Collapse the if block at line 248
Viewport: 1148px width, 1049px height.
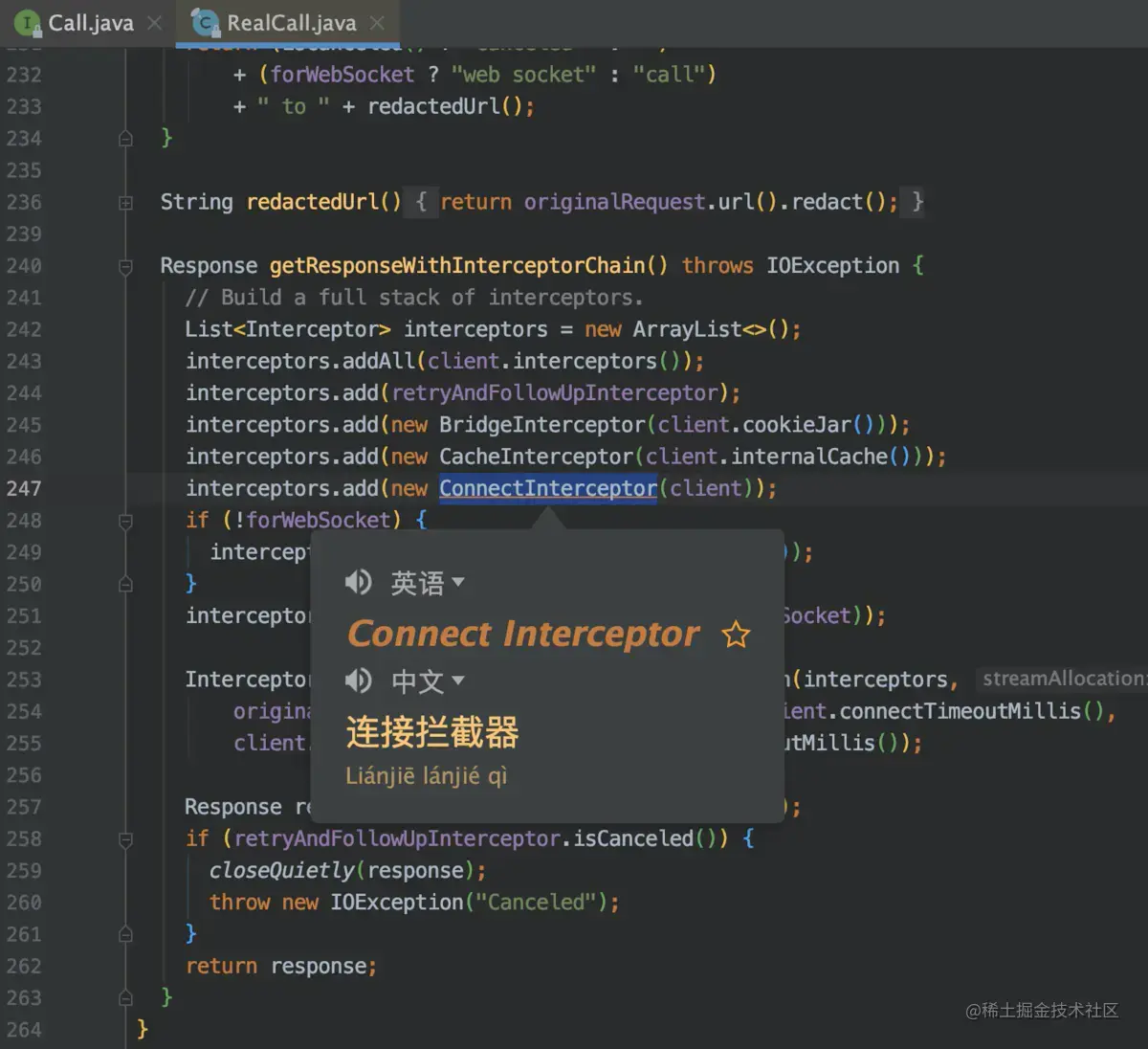(125, 521)
